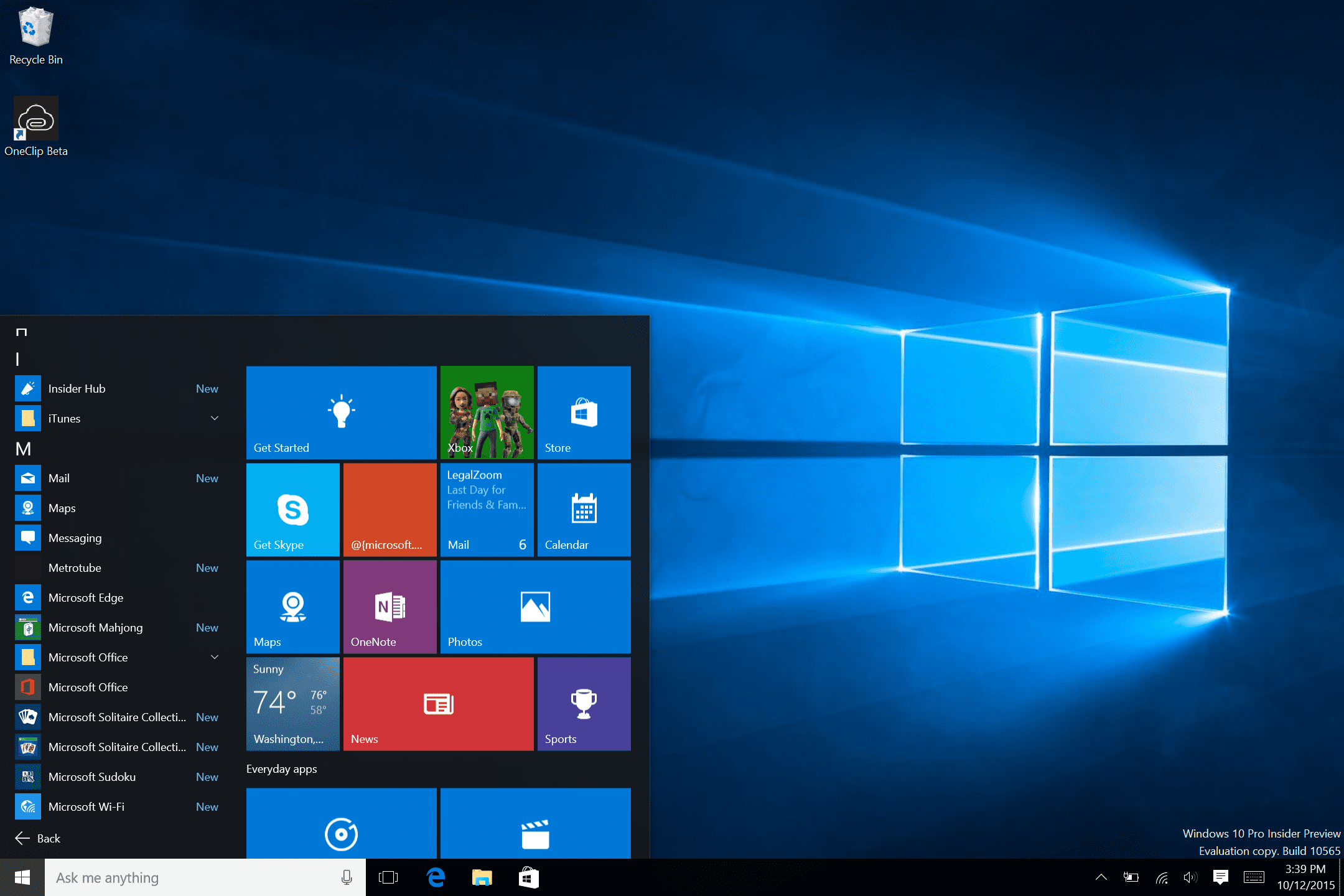Jump to letter M section header
The image size is (1344, 896).
click(x=23, y=449)
